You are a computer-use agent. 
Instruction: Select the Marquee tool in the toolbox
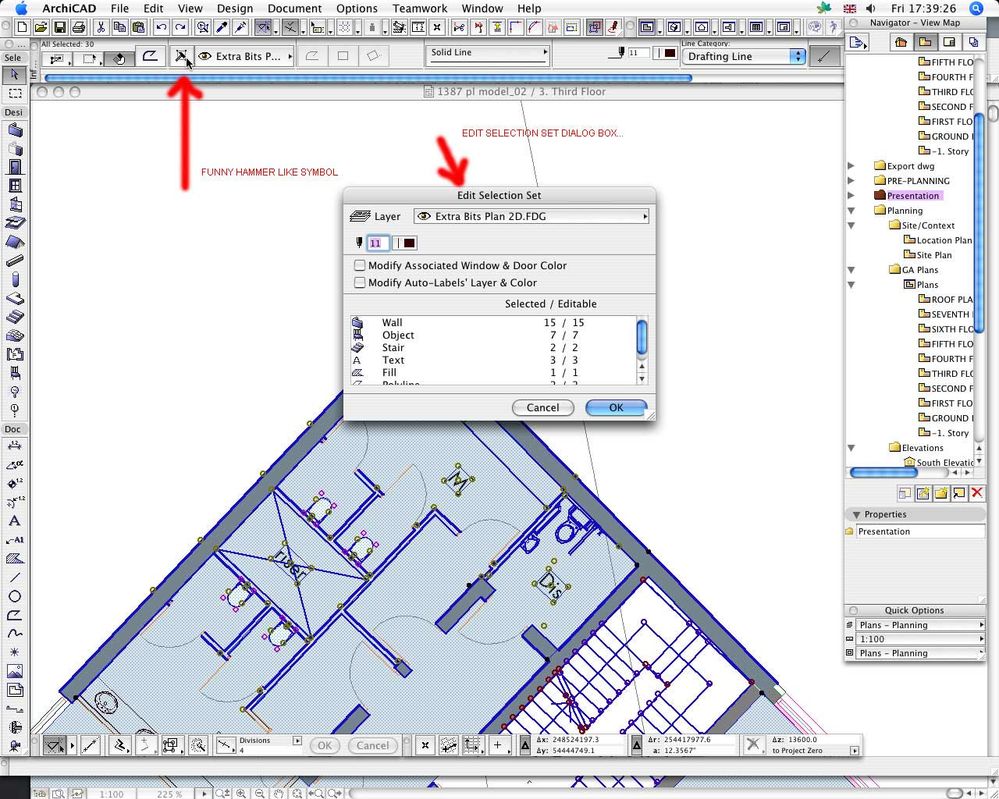pos(15,93)
